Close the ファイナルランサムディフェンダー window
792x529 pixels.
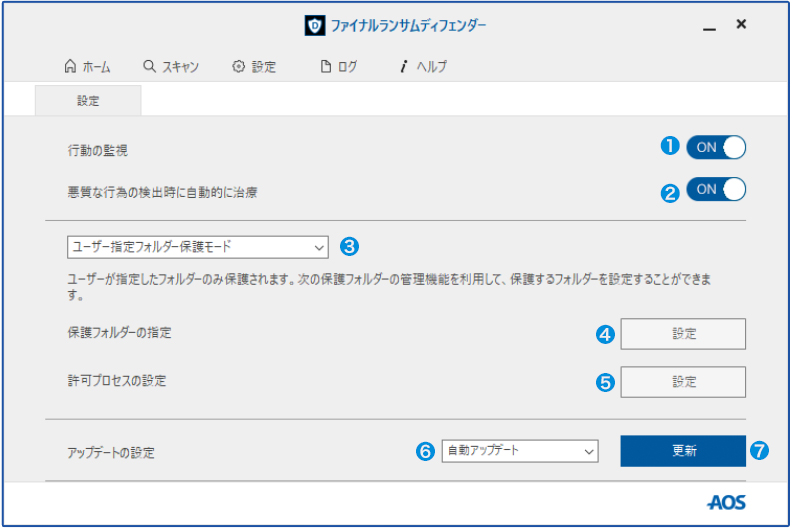coord(741,24)
